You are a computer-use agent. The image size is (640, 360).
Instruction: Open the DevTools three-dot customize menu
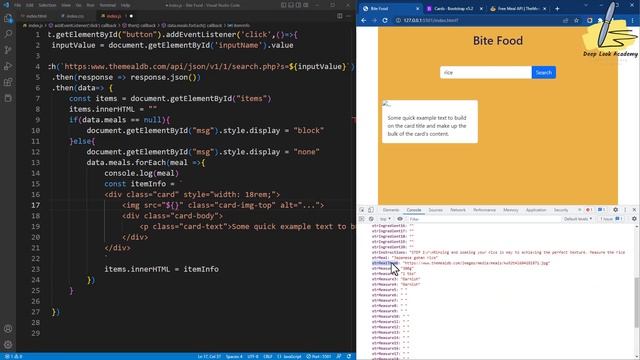click(625, 210)
